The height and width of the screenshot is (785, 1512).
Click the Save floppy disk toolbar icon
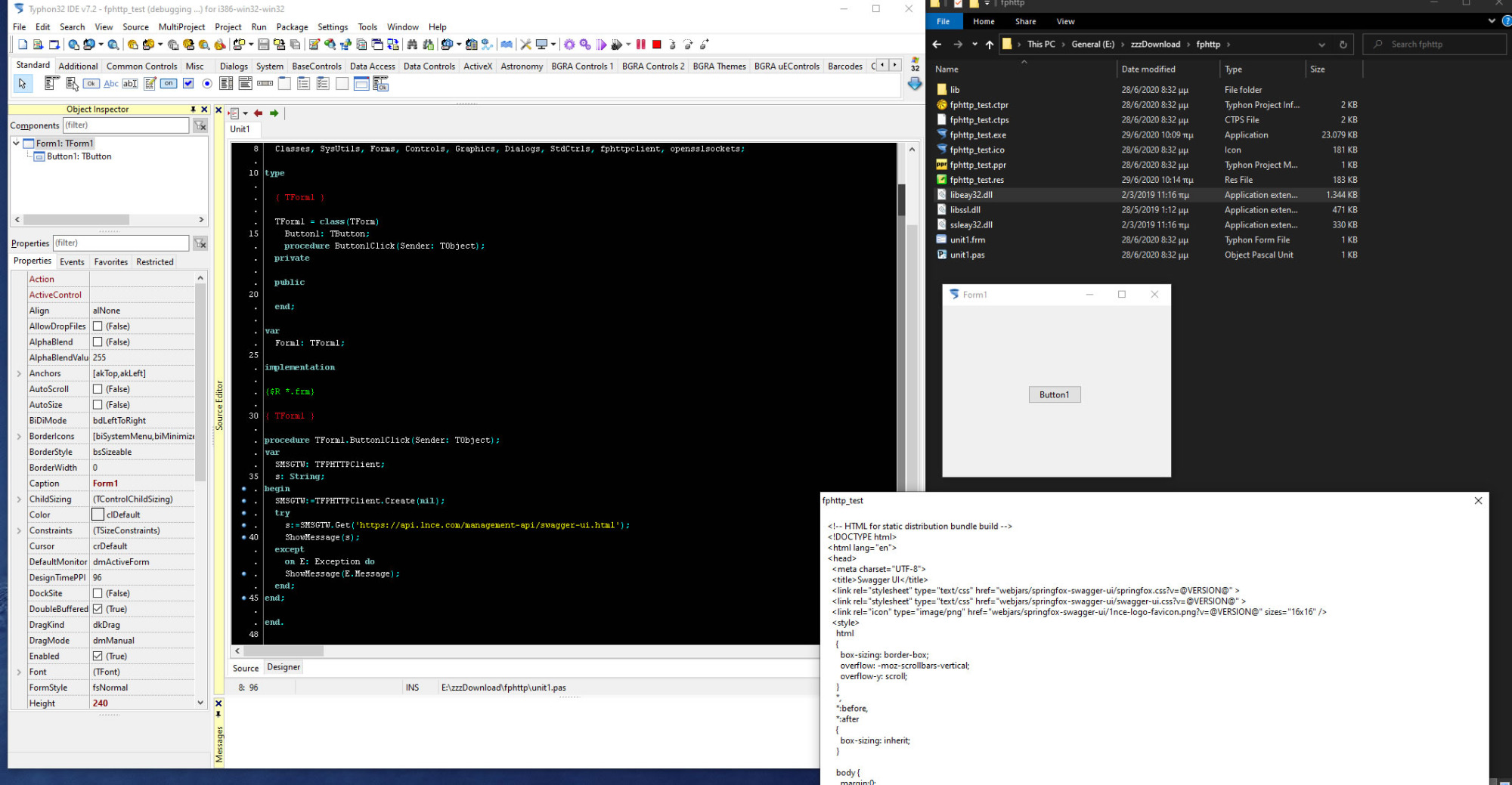[263, 45]
